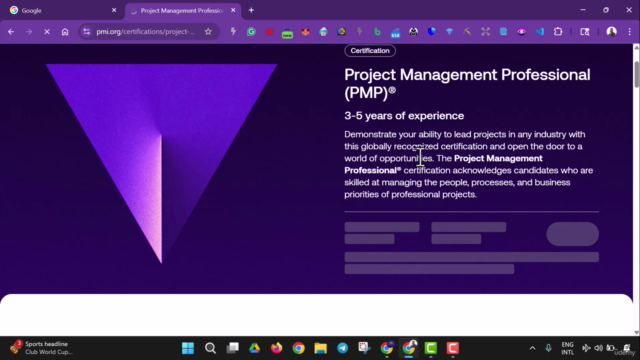Image resolution: width=640 pixels, height=360 pixels.
Task: Close the Project Management Professional tab
Action: click(233, 10)
